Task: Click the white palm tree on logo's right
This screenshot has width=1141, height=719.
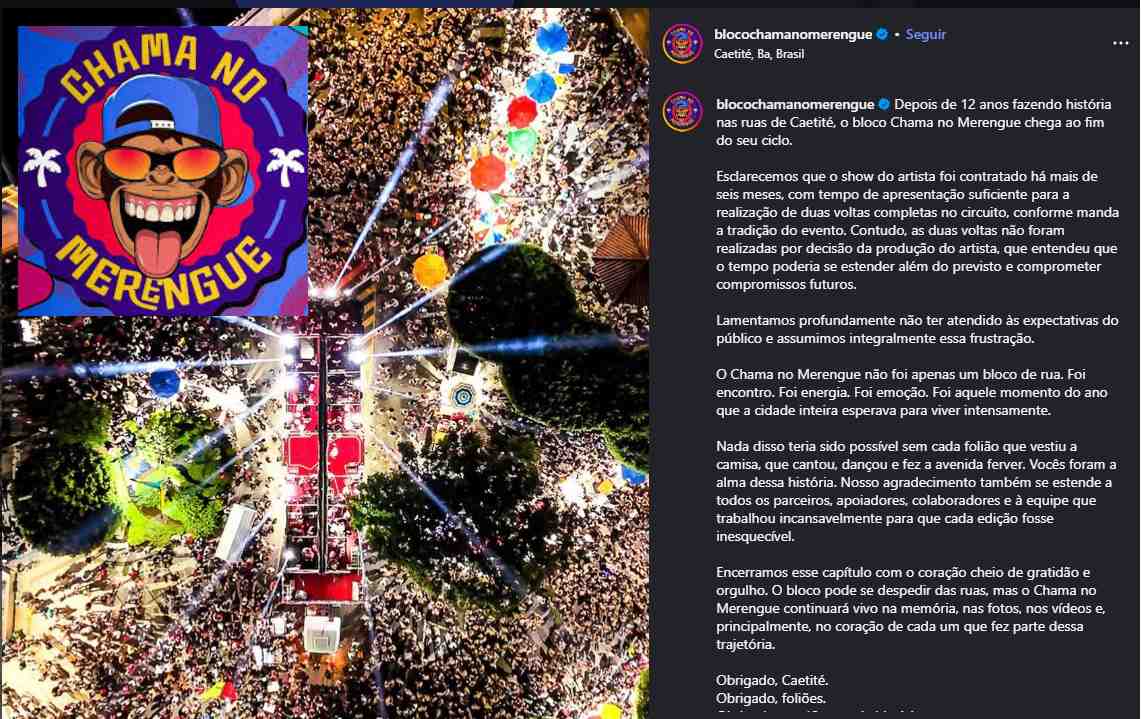Action: tap(285, 166)
